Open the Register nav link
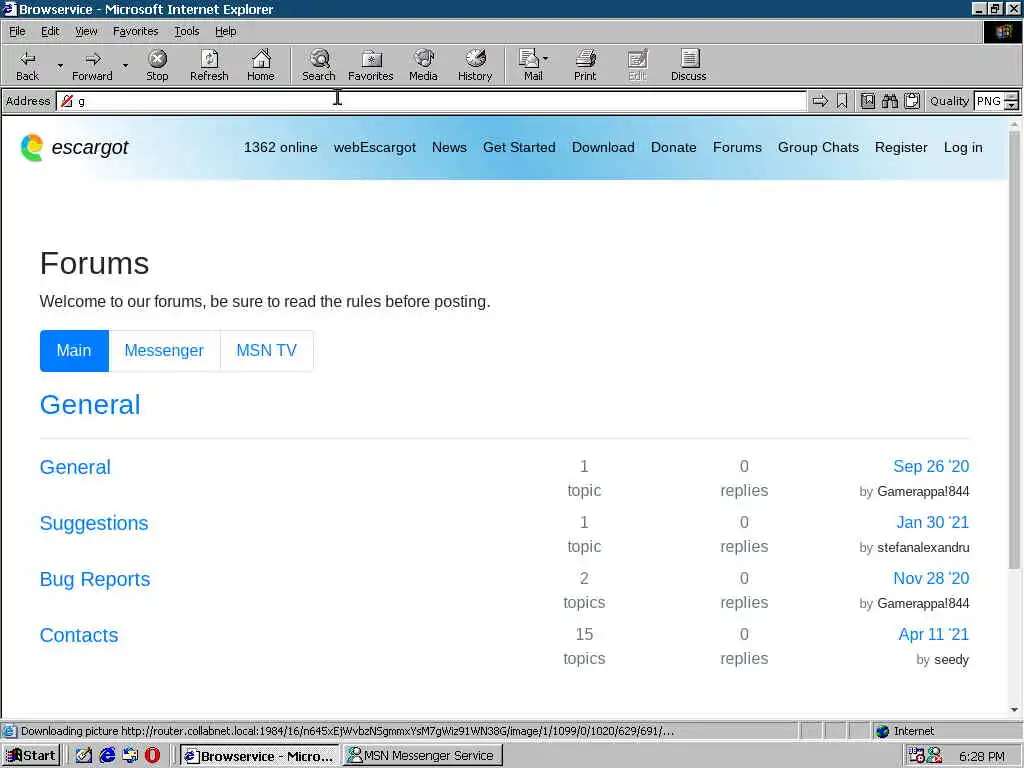 (x=901, y=148)
